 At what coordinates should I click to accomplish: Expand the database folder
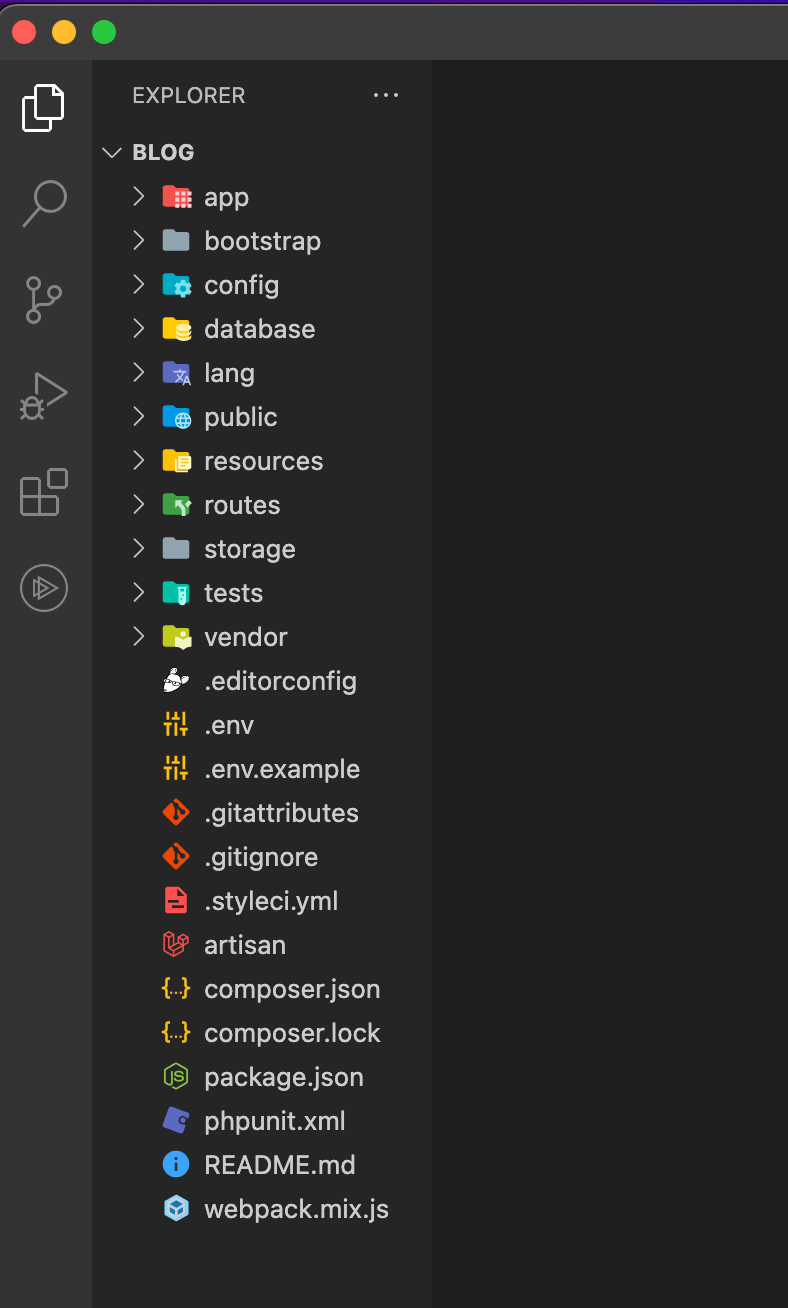(x=259, y=329)
